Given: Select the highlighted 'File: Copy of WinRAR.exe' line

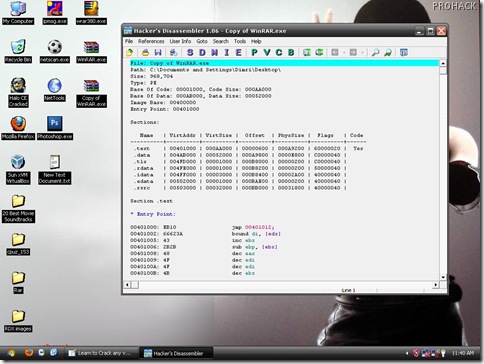Looking at the screenshot, I should [x=284, y=63].
